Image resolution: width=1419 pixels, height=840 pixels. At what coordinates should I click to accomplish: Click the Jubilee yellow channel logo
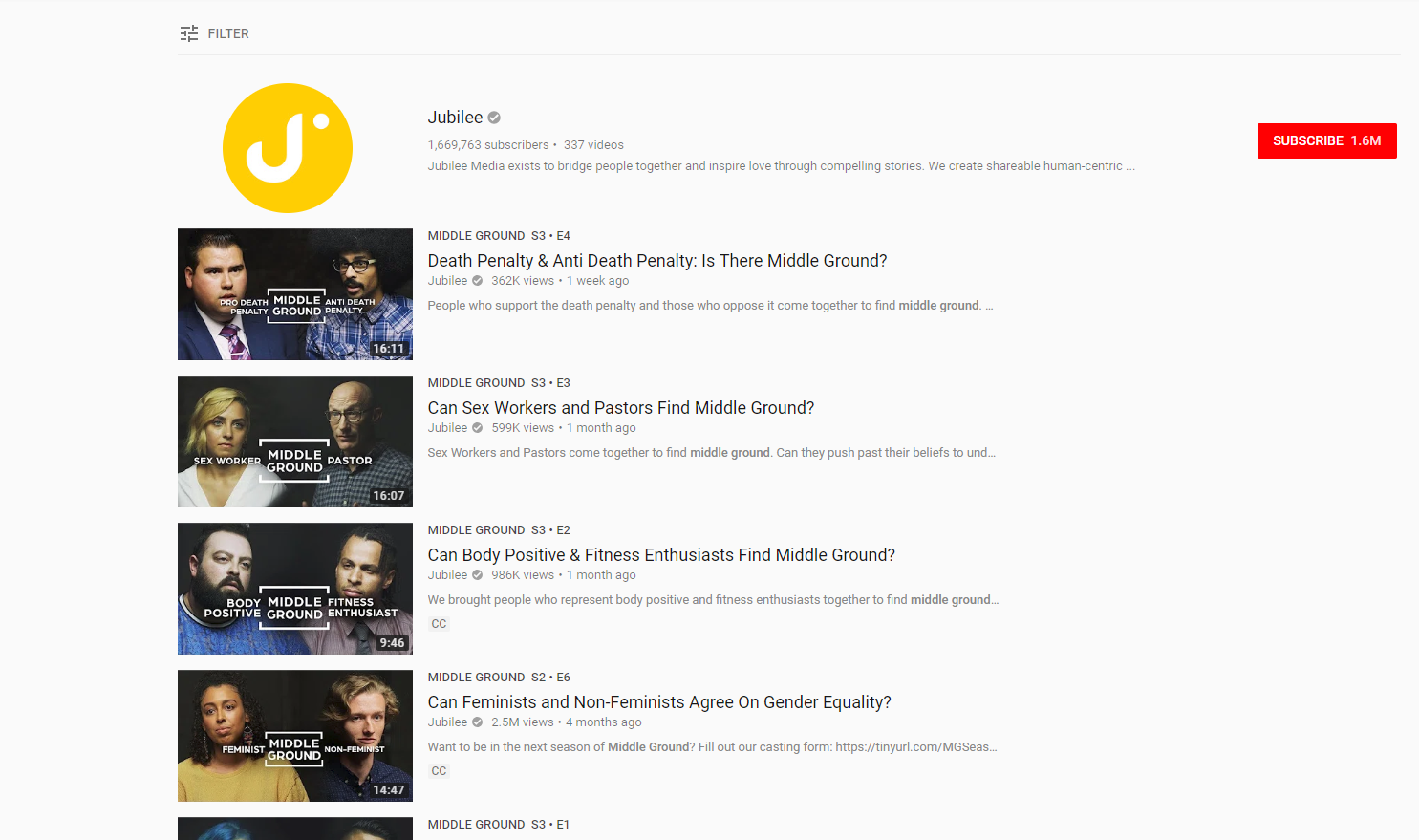pos(288,148)
